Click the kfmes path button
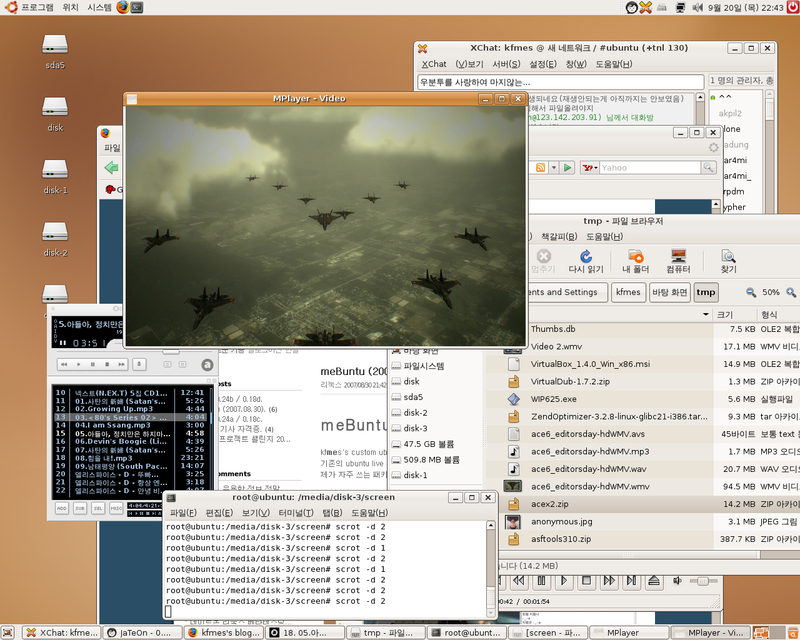 [628, 292]
